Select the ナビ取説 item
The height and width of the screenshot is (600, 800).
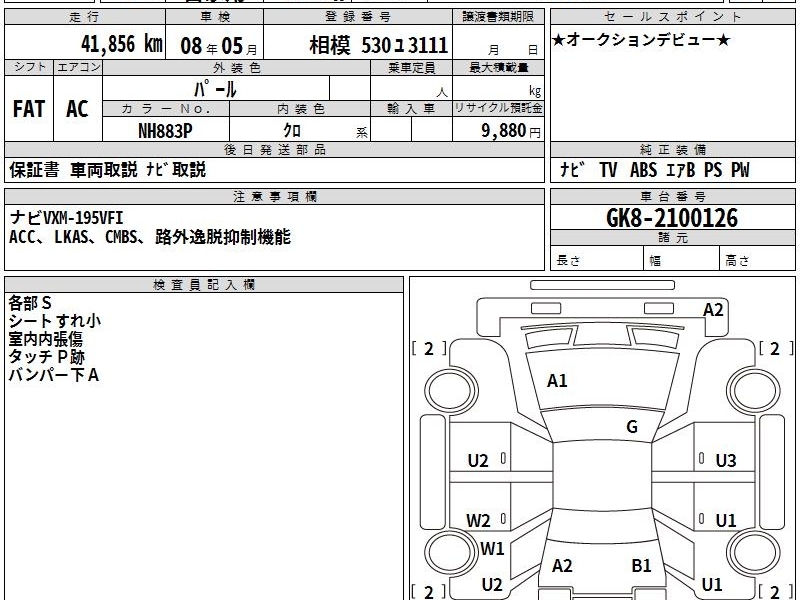[x=176, y=170]
